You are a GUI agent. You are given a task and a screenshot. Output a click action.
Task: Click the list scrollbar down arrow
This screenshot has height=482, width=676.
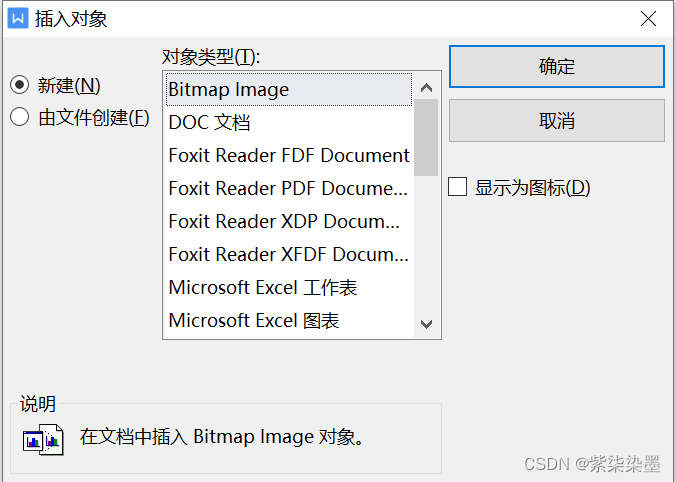coord(426,324)
